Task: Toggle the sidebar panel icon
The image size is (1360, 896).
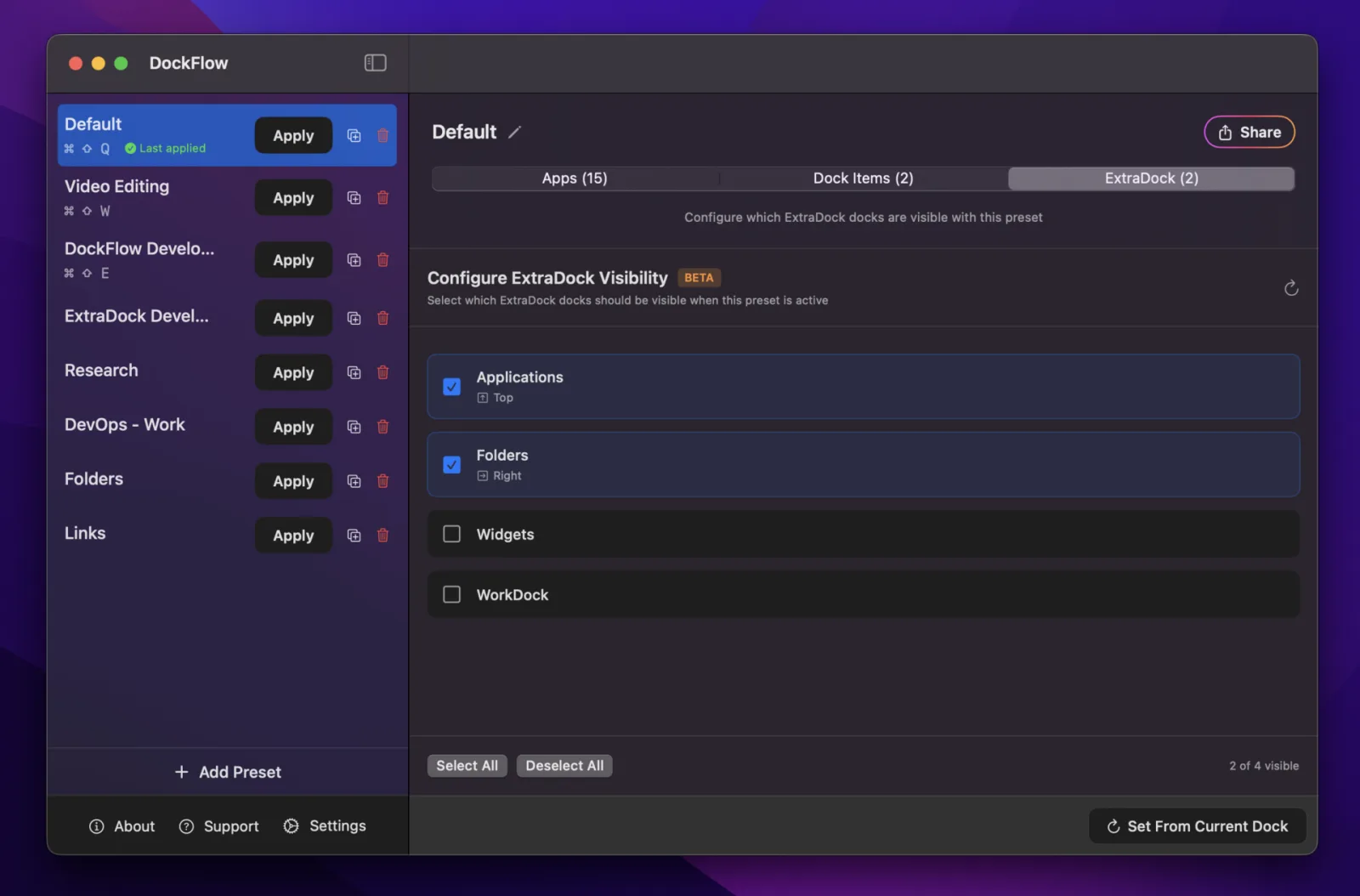Action: pyautogui.click(x=375, y=63)
